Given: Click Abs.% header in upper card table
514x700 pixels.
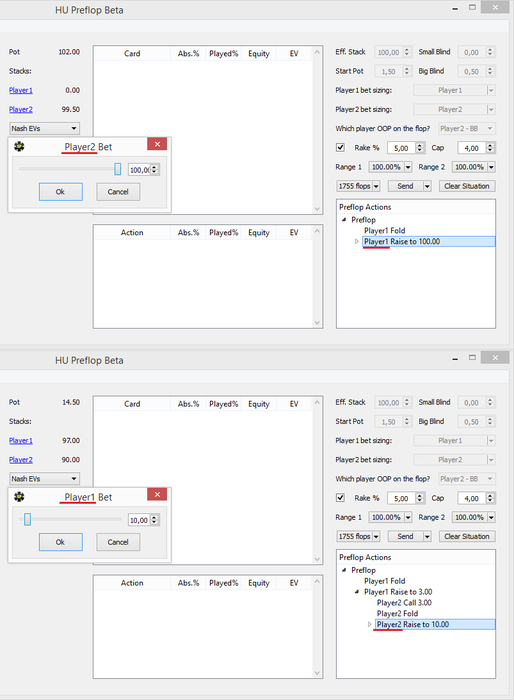Looking at the screenshot, I should (x=188, y=54).
